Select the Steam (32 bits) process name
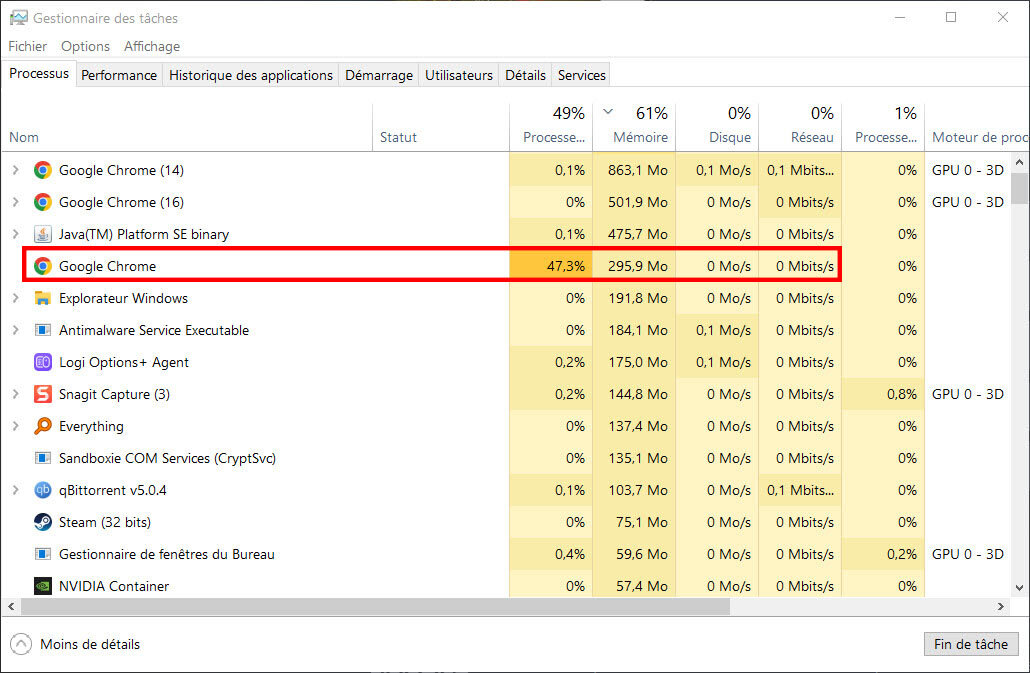Image resolution: width=1030 pixels, height=673 pixels. 105,522
